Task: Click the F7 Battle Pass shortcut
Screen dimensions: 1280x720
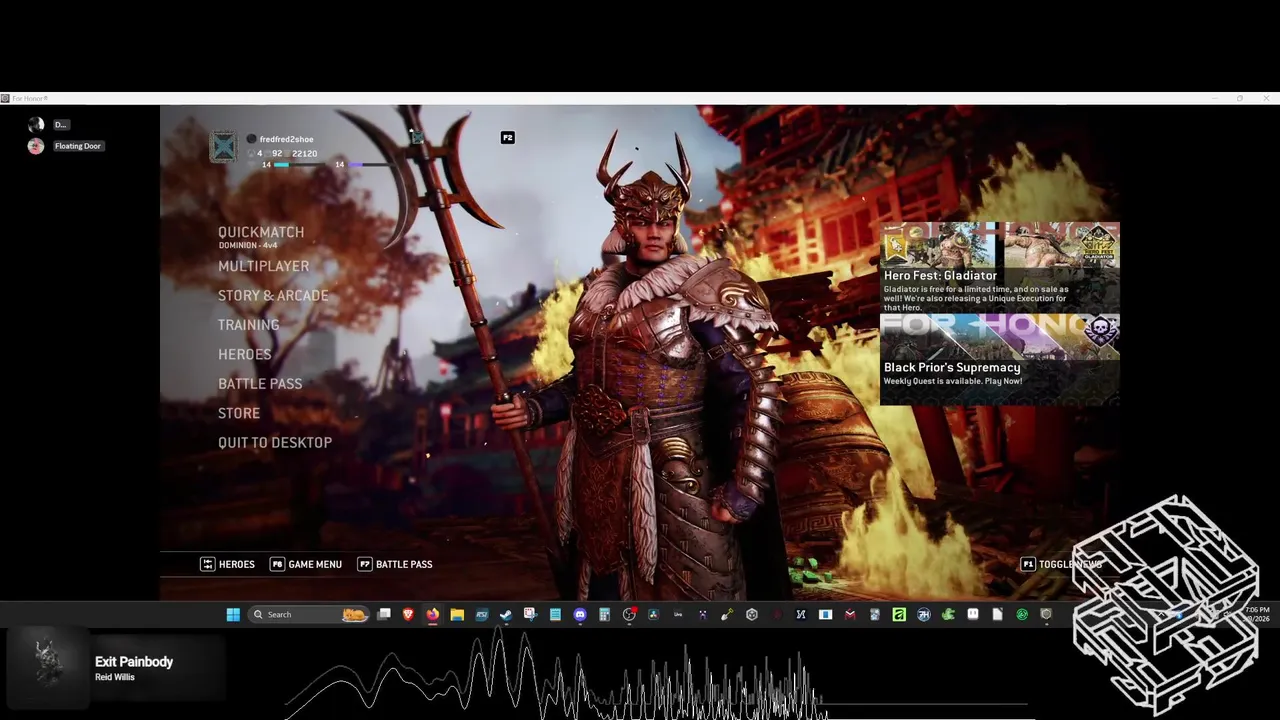Action: (395, 564)
